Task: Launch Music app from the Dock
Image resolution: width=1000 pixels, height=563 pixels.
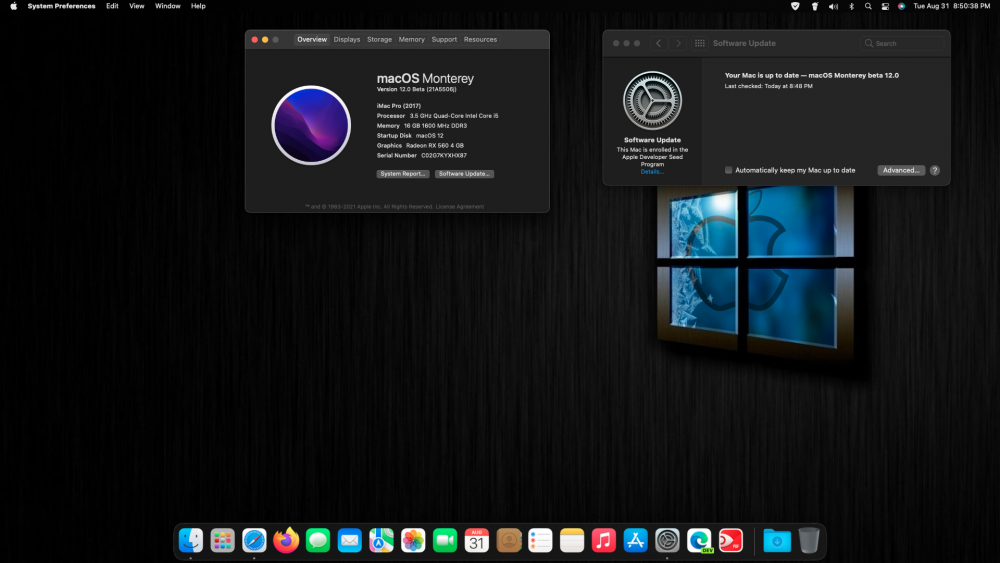Action: [604, 541]
